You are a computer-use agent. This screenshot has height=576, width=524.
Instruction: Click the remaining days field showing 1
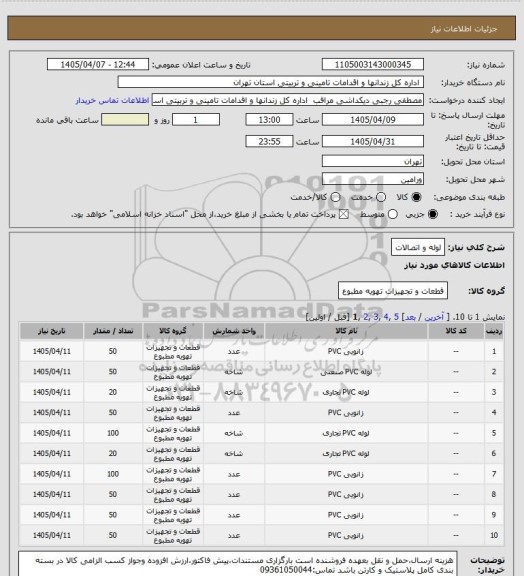click(196, 120)
